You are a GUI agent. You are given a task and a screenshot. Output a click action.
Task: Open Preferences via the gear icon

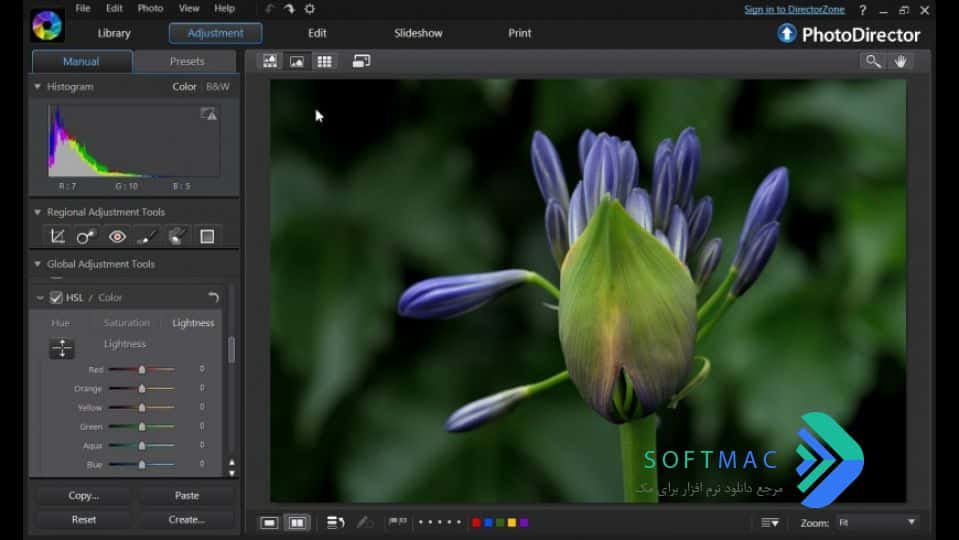309,9
